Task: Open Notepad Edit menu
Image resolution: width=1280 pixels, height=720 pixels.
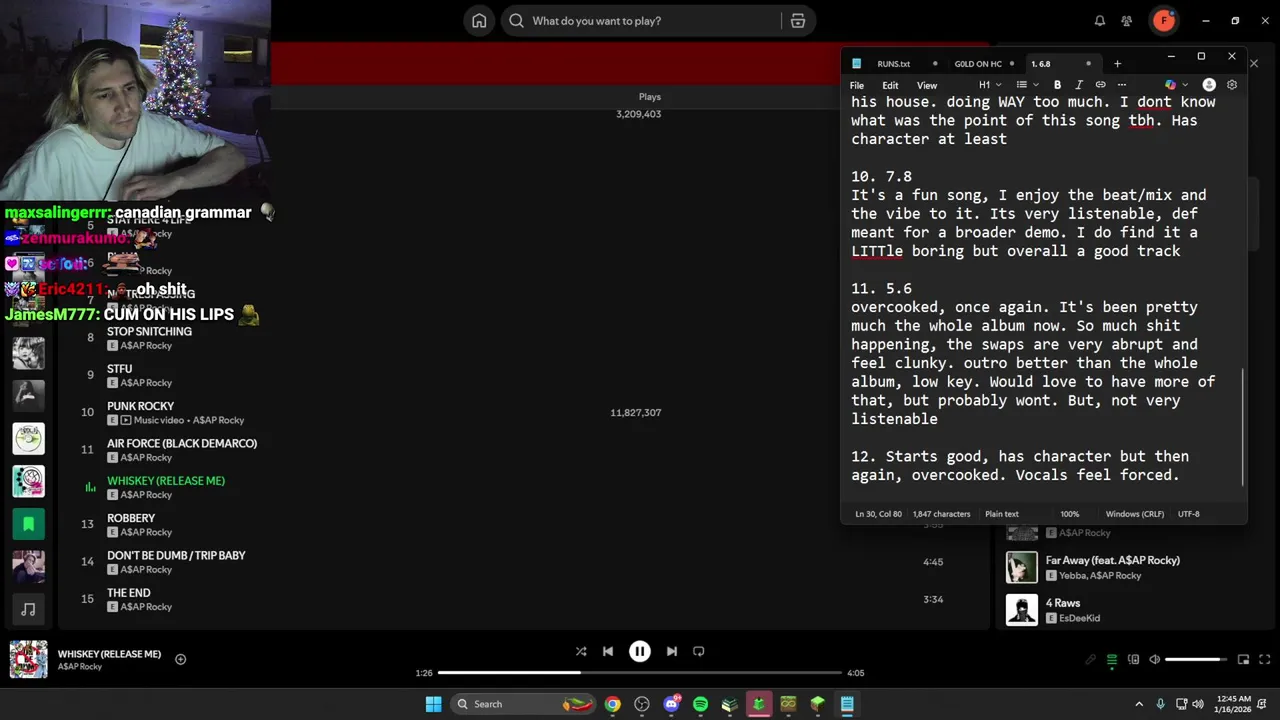Action: pos(890,86)
